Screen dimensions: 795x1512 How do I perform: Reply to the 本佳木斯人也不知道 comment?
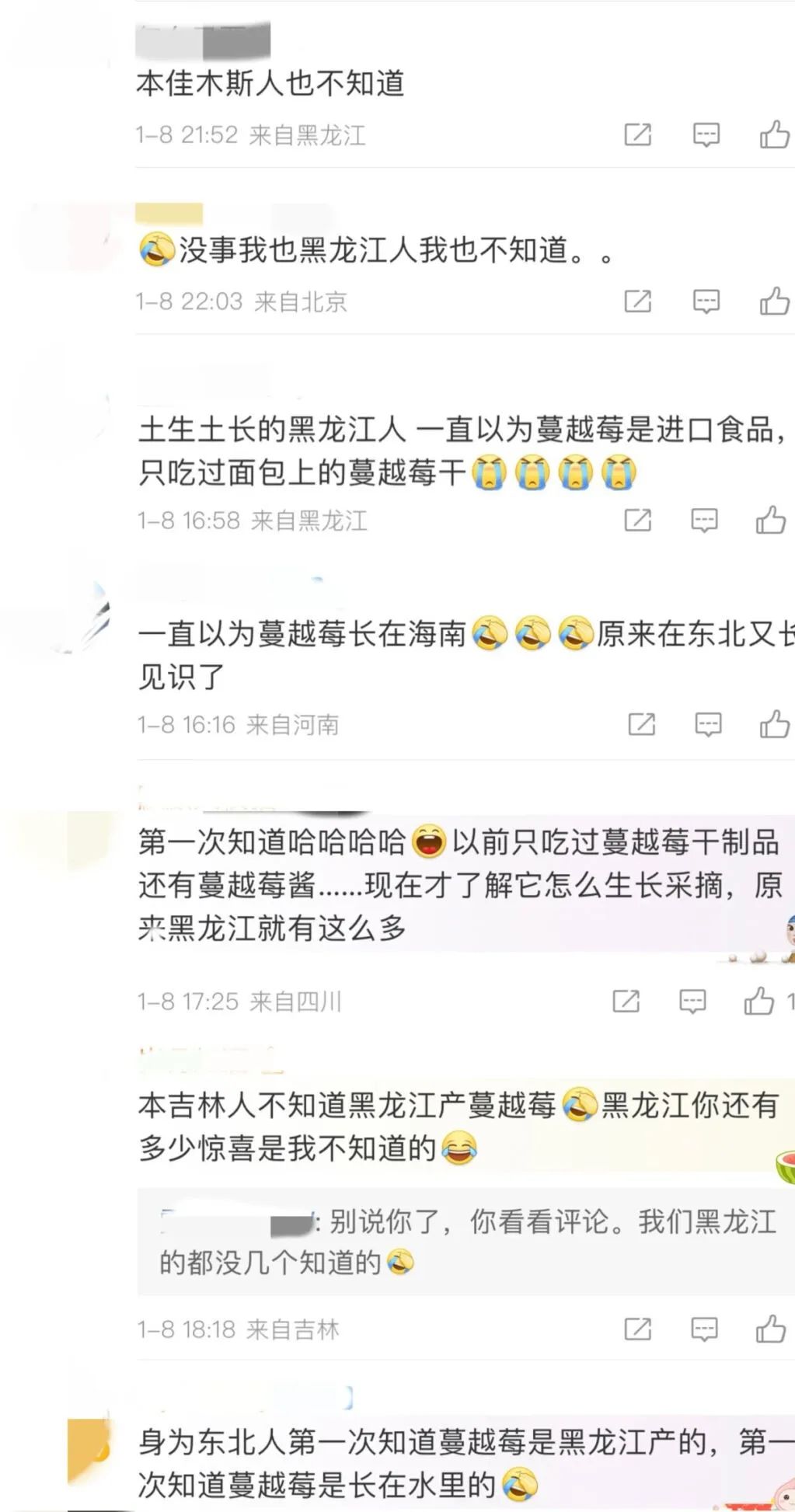pos(706,135)
